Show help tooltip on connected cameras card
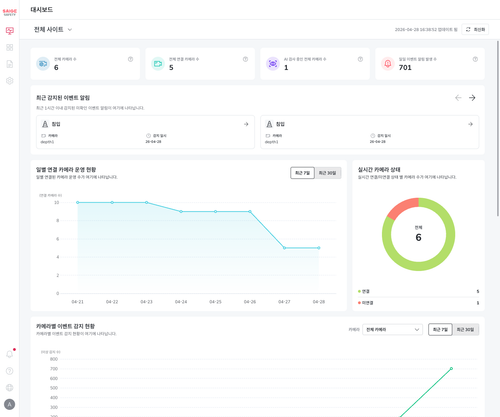The width and height of the screenshot is (500, 417). (245, 59)
